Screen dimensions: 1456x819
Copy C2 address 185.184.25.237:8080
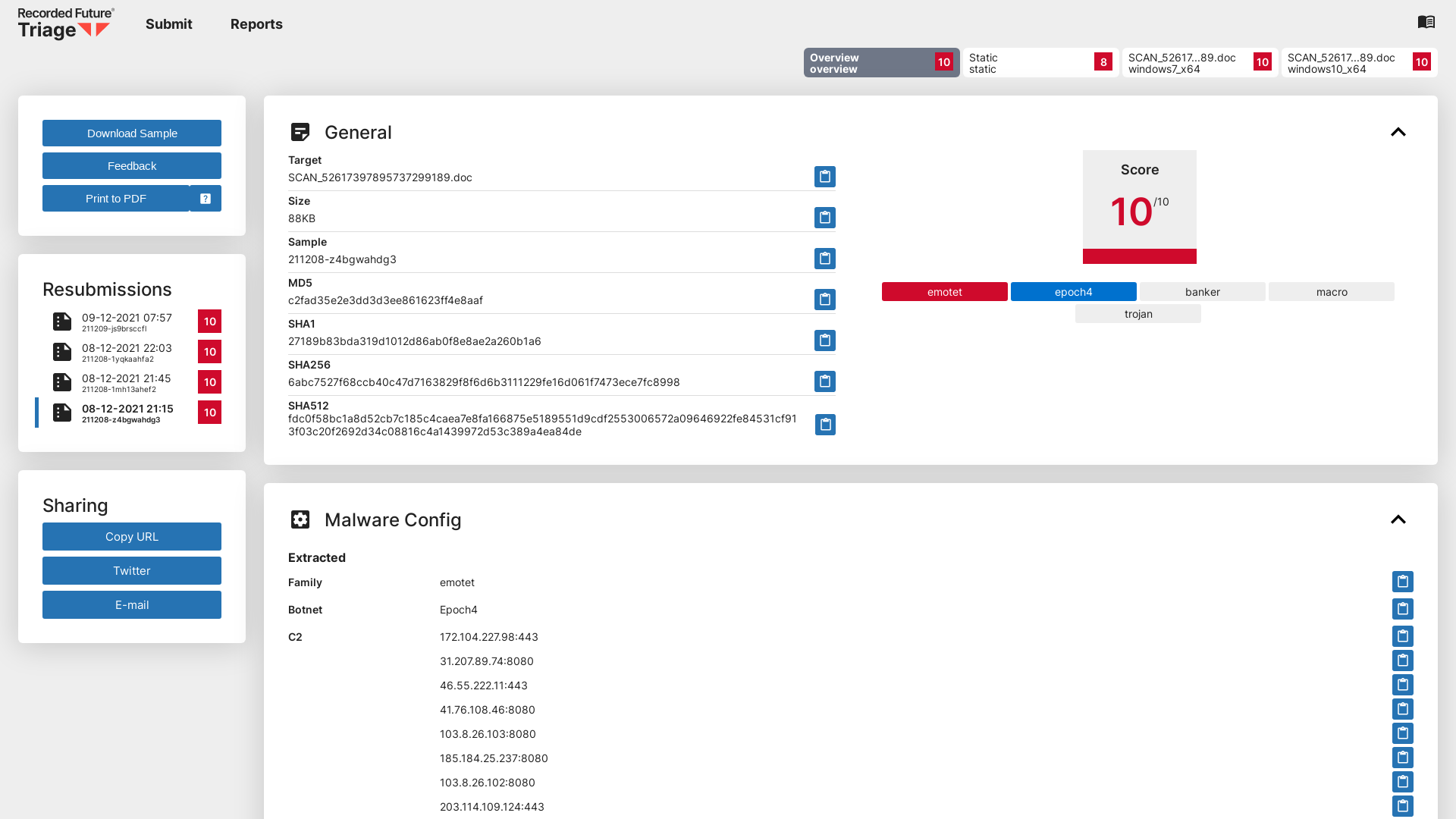[x=1403, y=758]
